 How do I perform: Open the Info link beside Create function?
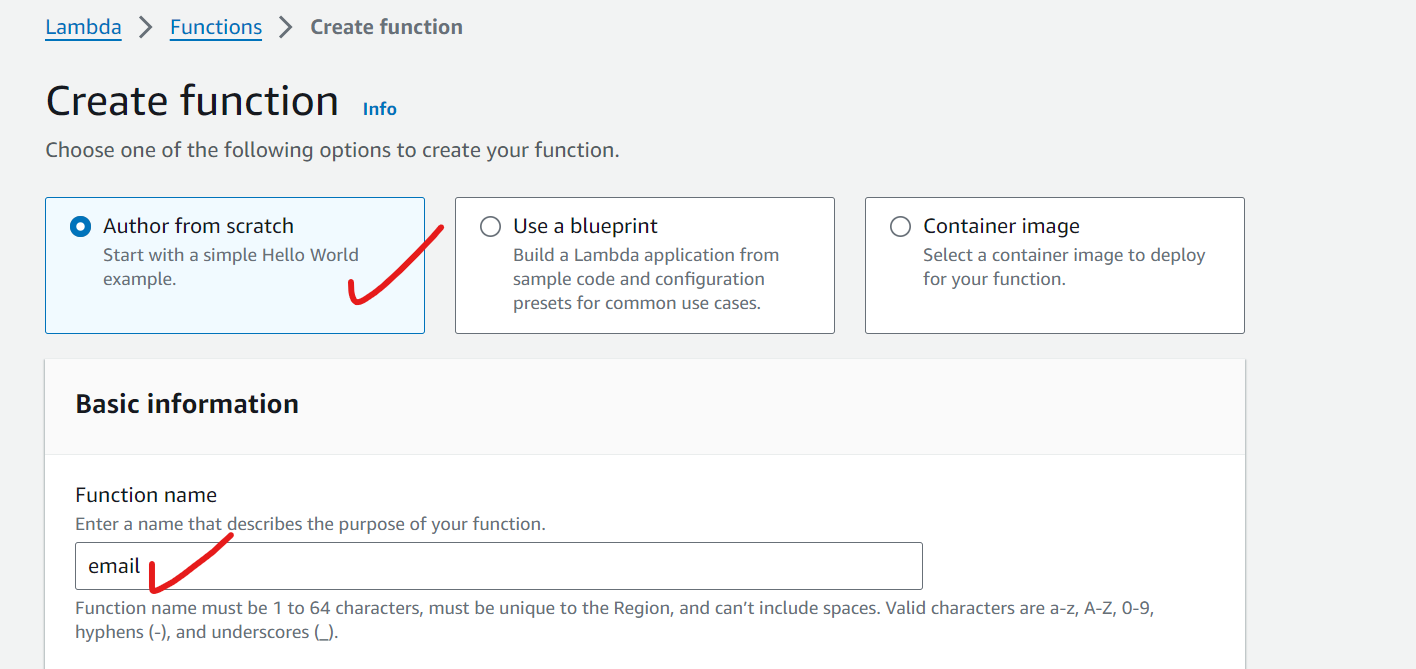click(x=379, y=109)
